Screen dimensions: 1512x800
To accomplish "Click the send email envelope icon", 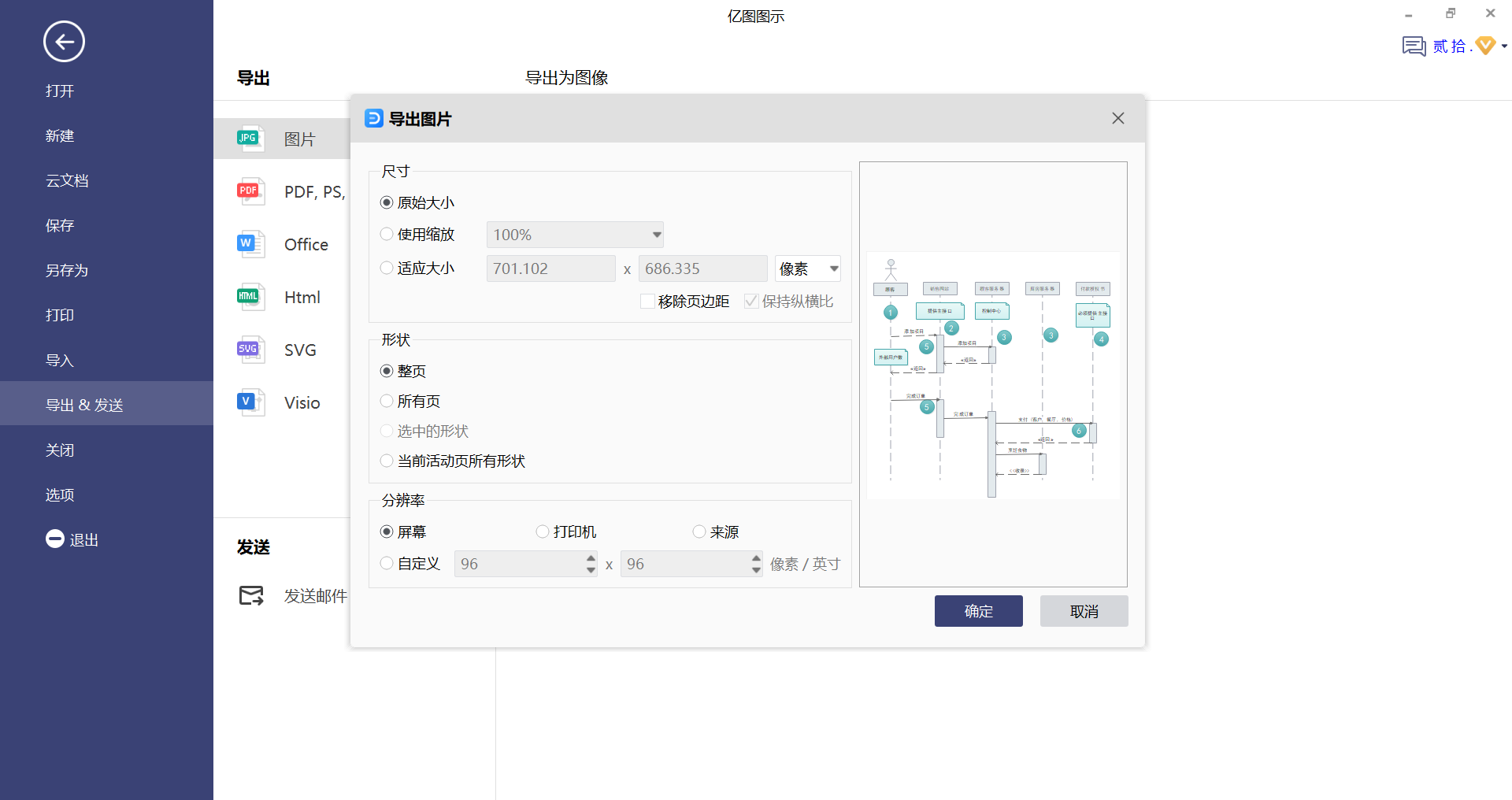I will coord(251,596).
